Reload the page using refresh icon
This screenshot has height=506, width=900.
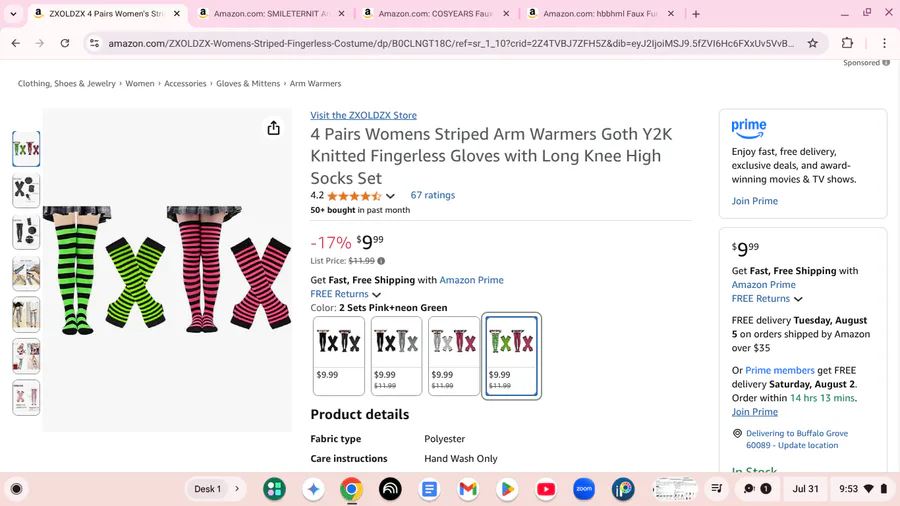pyautogui.click(x=65, y=43)
